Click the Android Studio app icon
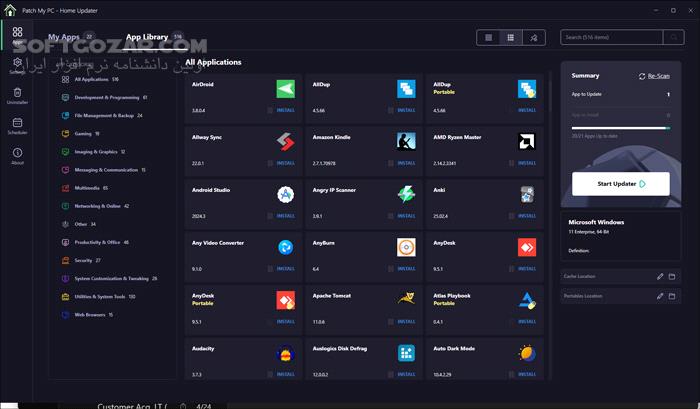Screen dimensions: 700x409 (285, 194)
